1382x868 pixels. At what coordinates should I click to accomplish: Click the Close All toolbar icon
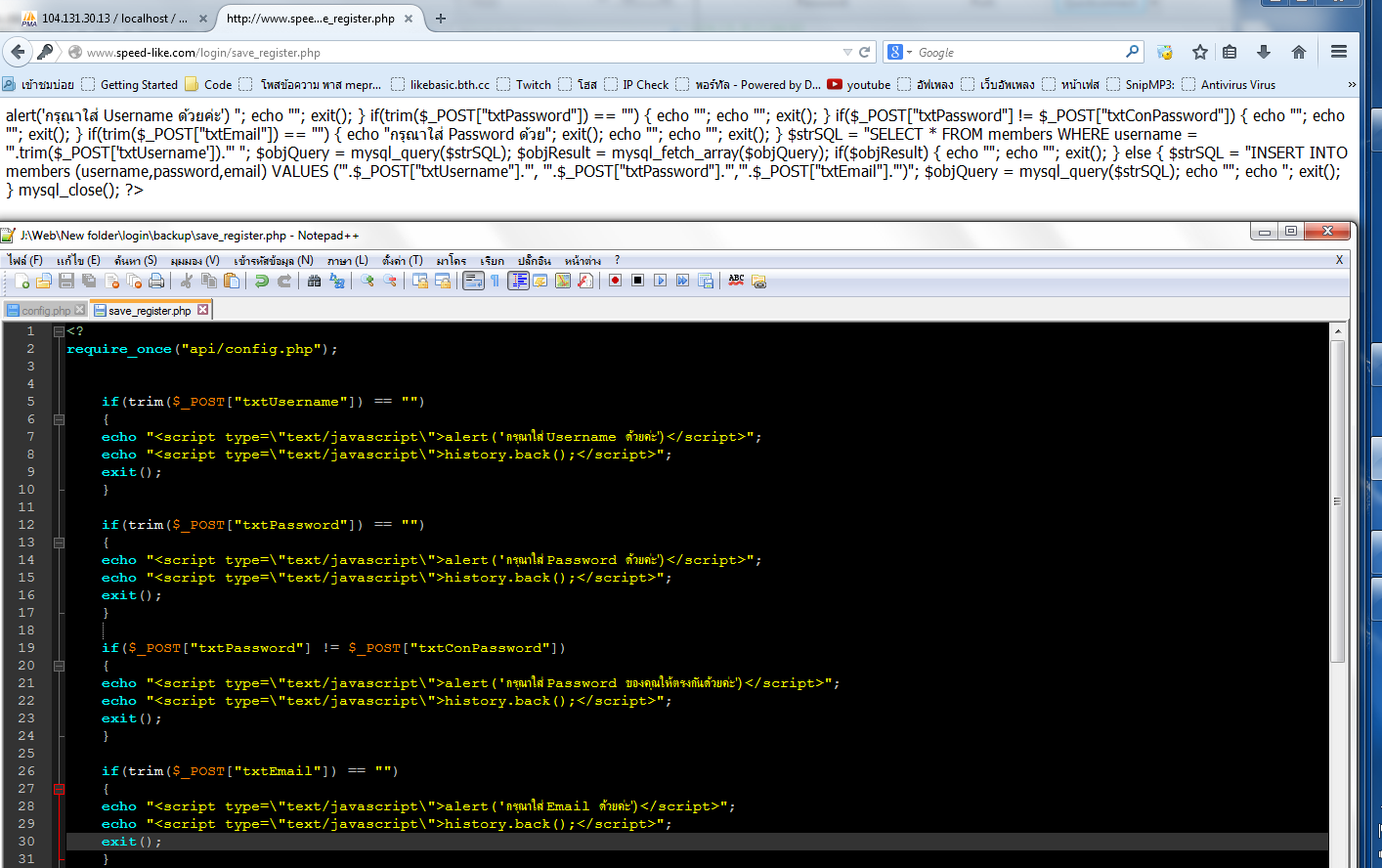(134, 282)
